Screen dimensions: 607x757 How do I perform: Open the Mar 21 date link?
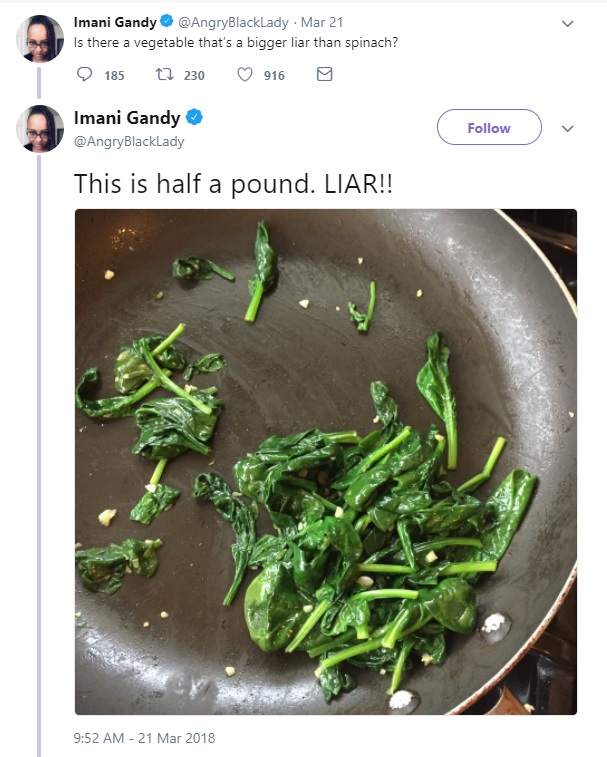(x=322, y=22)
